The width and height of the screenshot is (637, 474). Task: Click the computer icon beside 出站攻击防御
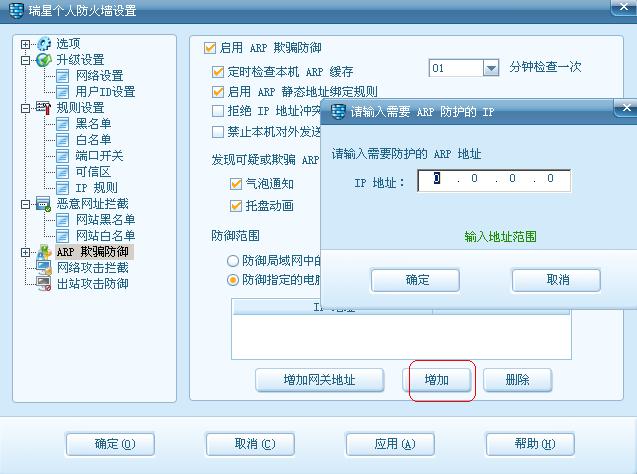click(44, 284)
